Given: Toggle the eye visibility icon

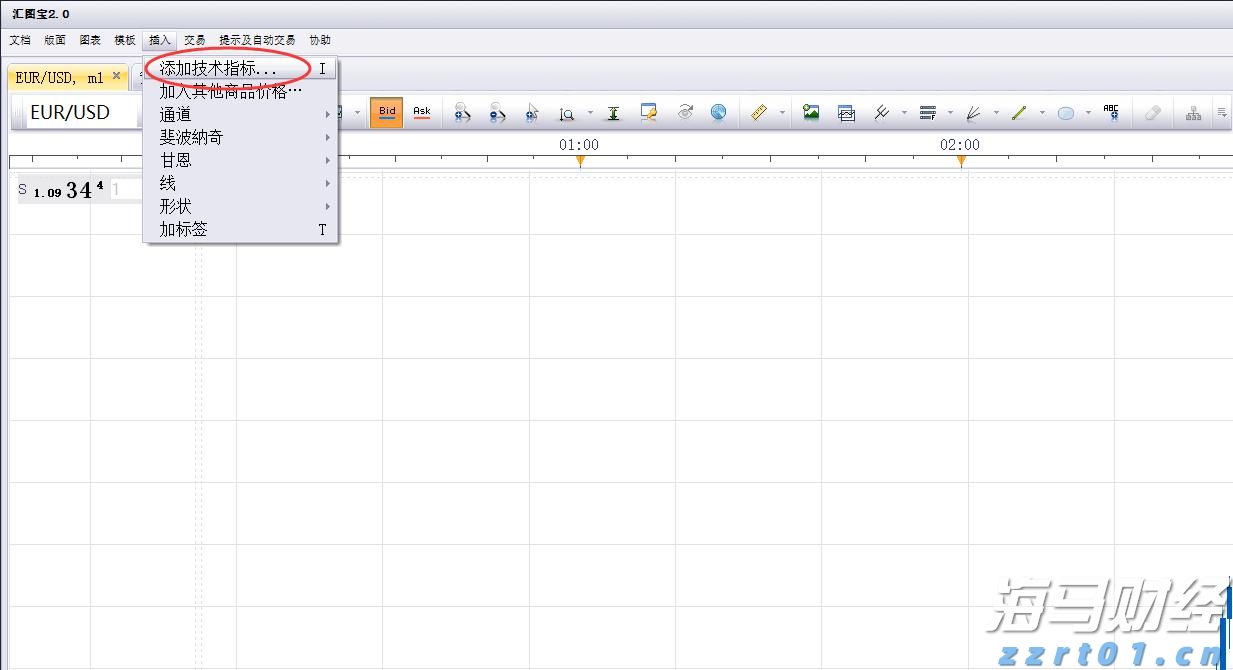Looking at the screenshot, I should tap(685, 112).
